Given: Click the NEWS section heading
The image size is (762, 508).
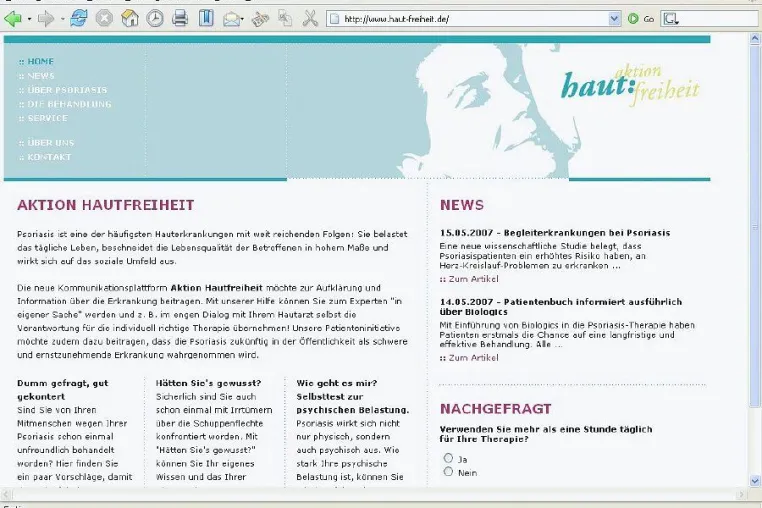Looking at the screenshot, I should click(x=462, y=205).
